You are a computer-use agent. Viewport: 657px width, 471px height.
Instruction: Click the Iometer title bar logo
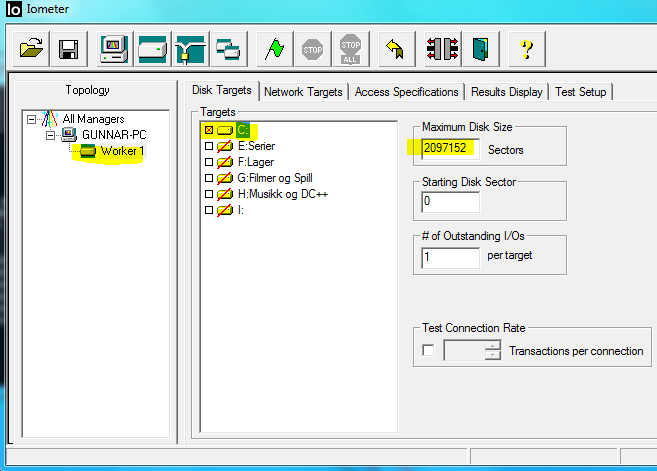(13, 9)
